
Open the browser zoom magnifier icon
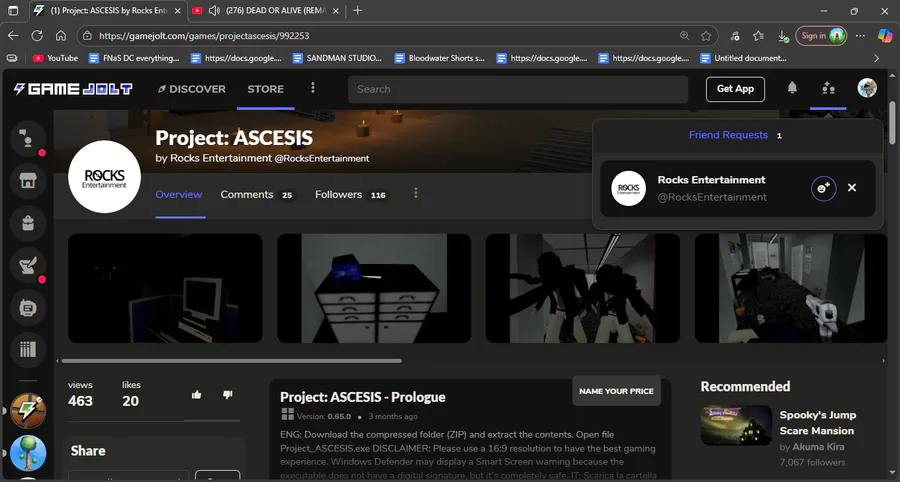pos(684,36)
